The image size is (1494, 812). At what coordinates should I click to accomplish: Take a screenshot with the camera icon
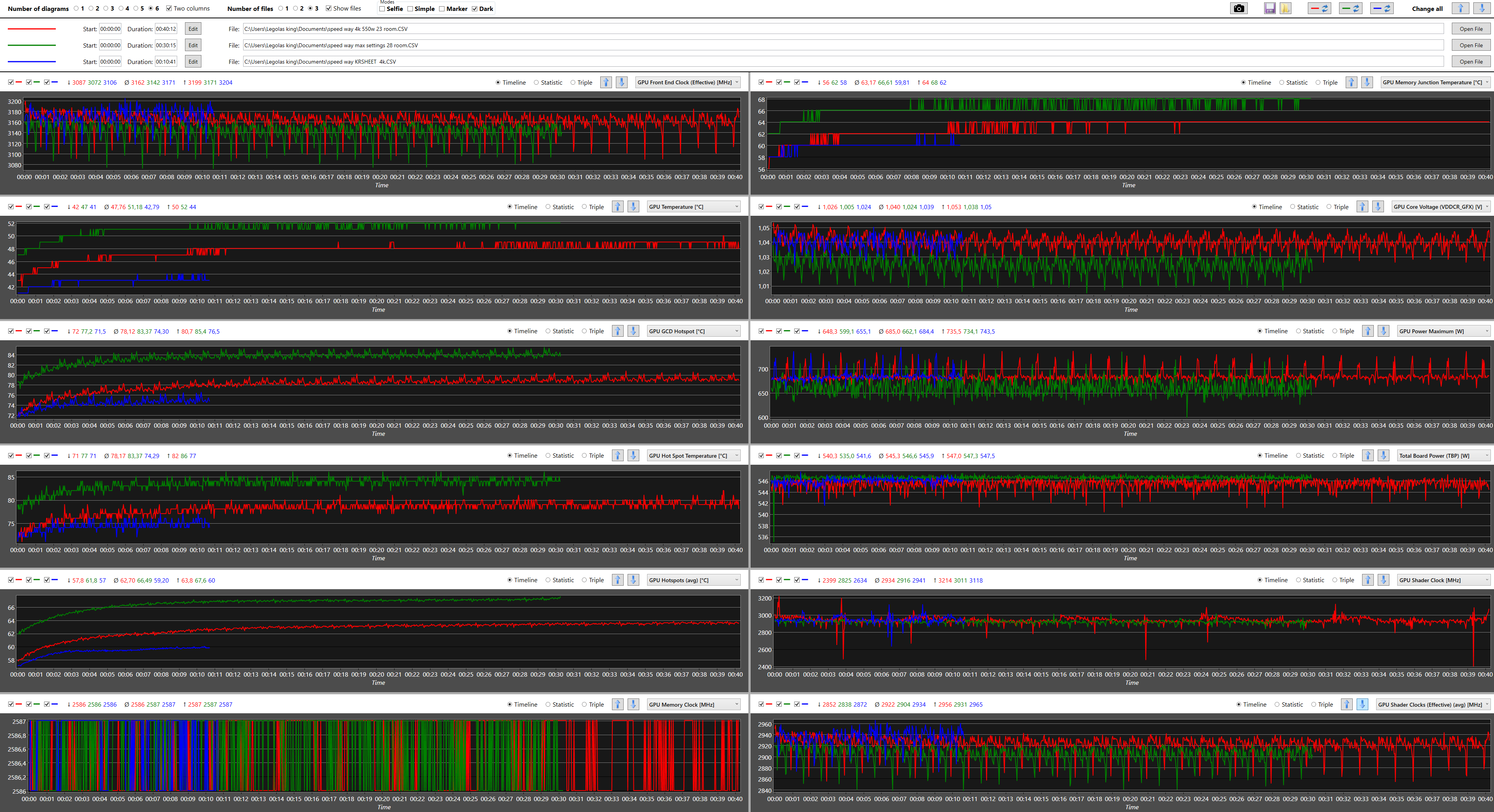(1239, 8)
